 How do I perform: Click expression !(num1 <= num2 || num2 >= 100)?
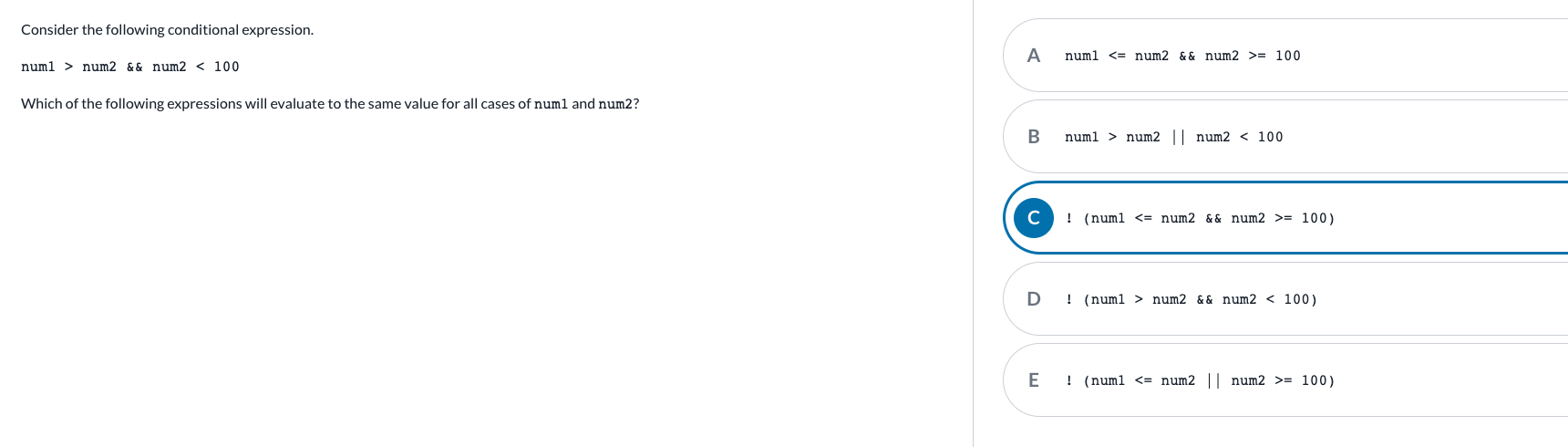1200,380
